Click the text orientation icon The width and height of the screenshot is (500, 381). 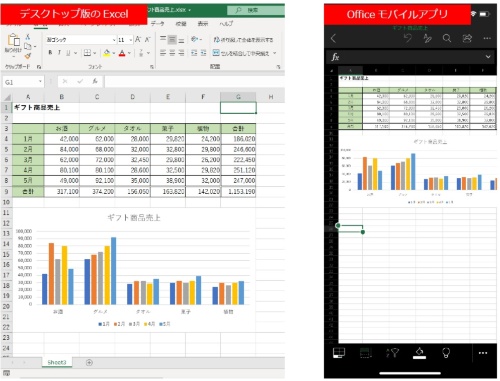pyautogui.click(x=195, y=39)
